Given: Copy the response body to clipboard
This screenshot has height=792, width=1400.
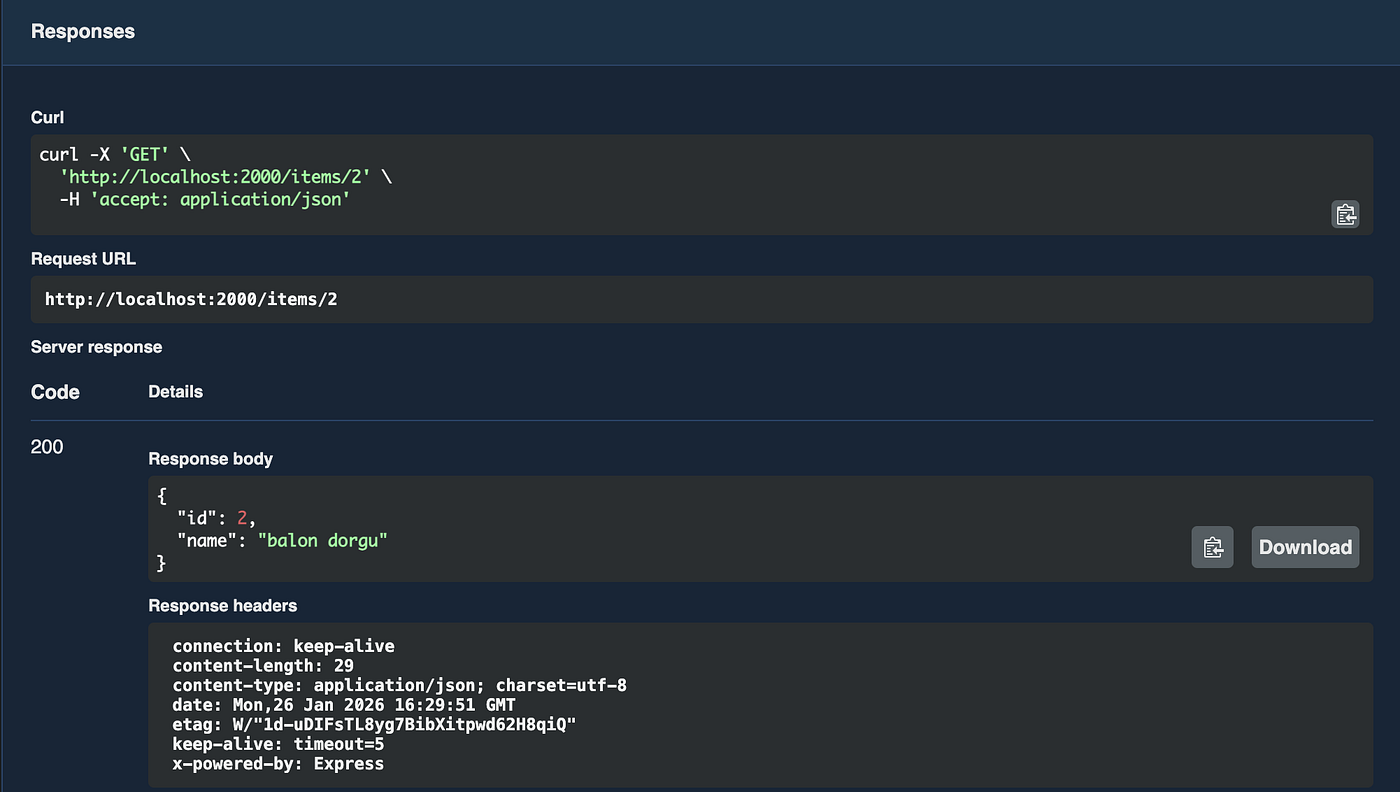Looking at the screenshot, I should tap(1212, 547).
